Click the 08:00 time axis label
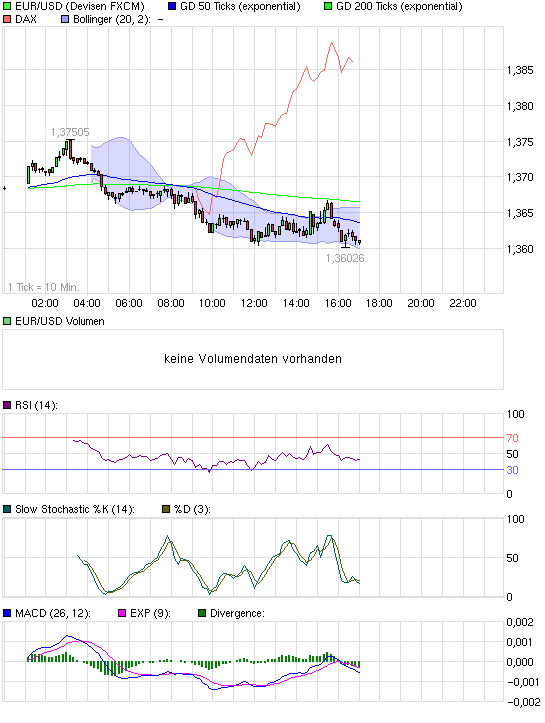545x723 pixels. pyautogui.click(x=171, y=303)
